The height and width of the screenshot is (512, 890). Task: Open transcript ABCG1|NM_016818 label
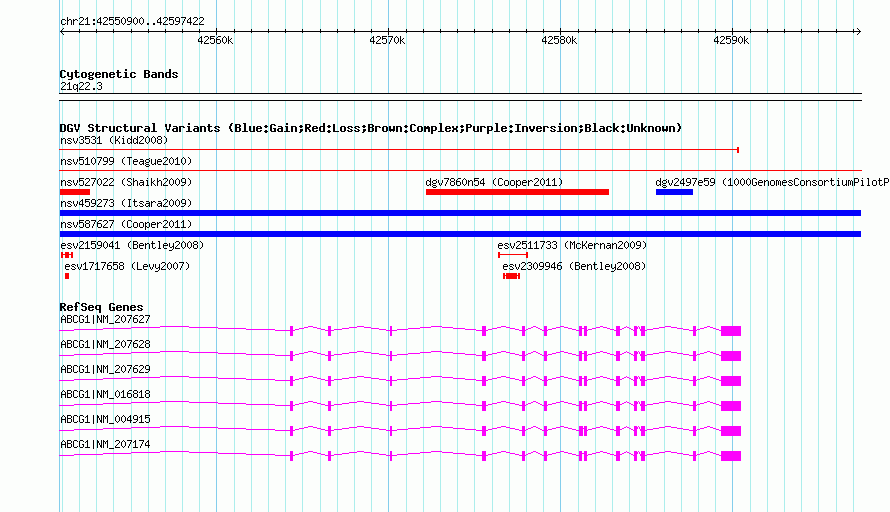click(x=105, y=395)
